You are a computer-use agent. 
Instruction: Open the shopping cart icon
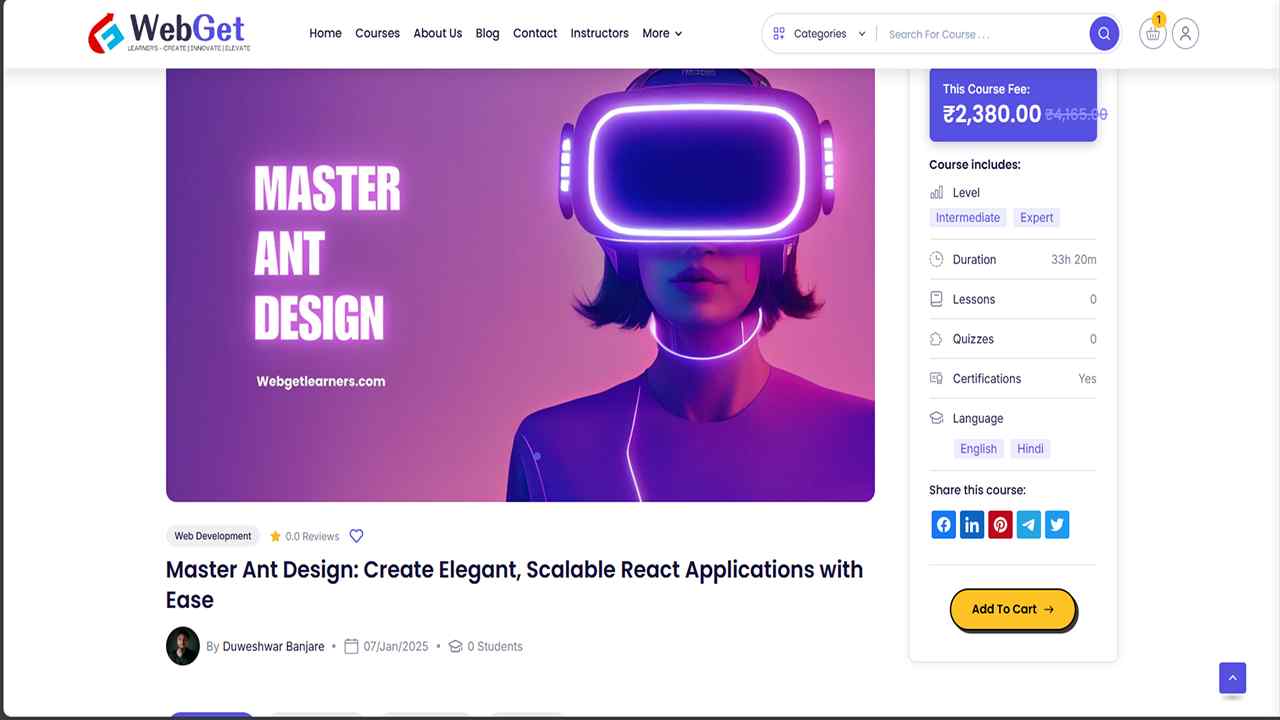(x=1153, y=34)
